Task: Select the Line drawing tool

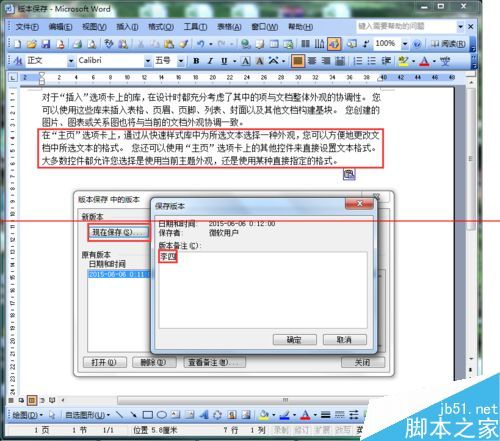Action: [x=119, y=415]
